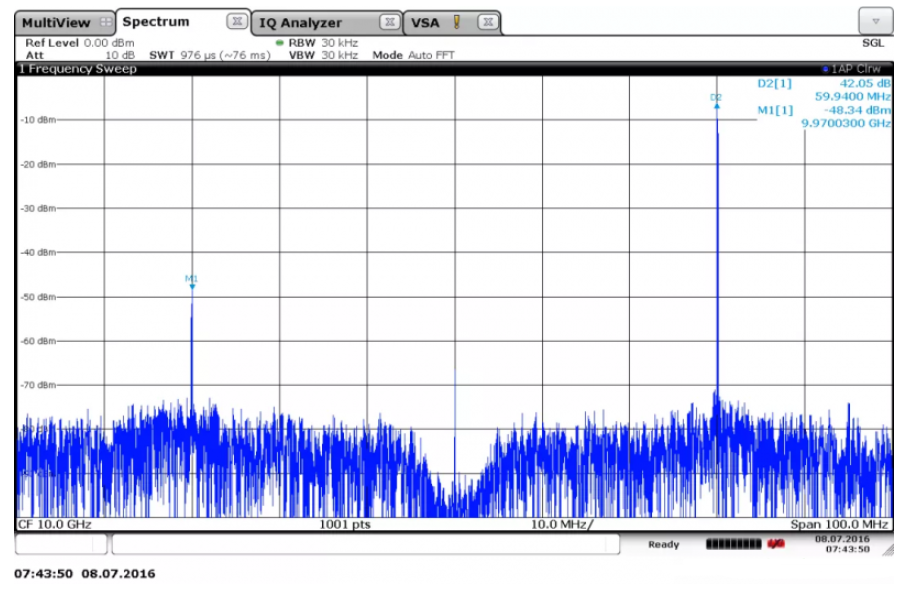Click the -10 dBm axis label
The width and height of the screenshot is (914, 593).
(x=38, y=120)
